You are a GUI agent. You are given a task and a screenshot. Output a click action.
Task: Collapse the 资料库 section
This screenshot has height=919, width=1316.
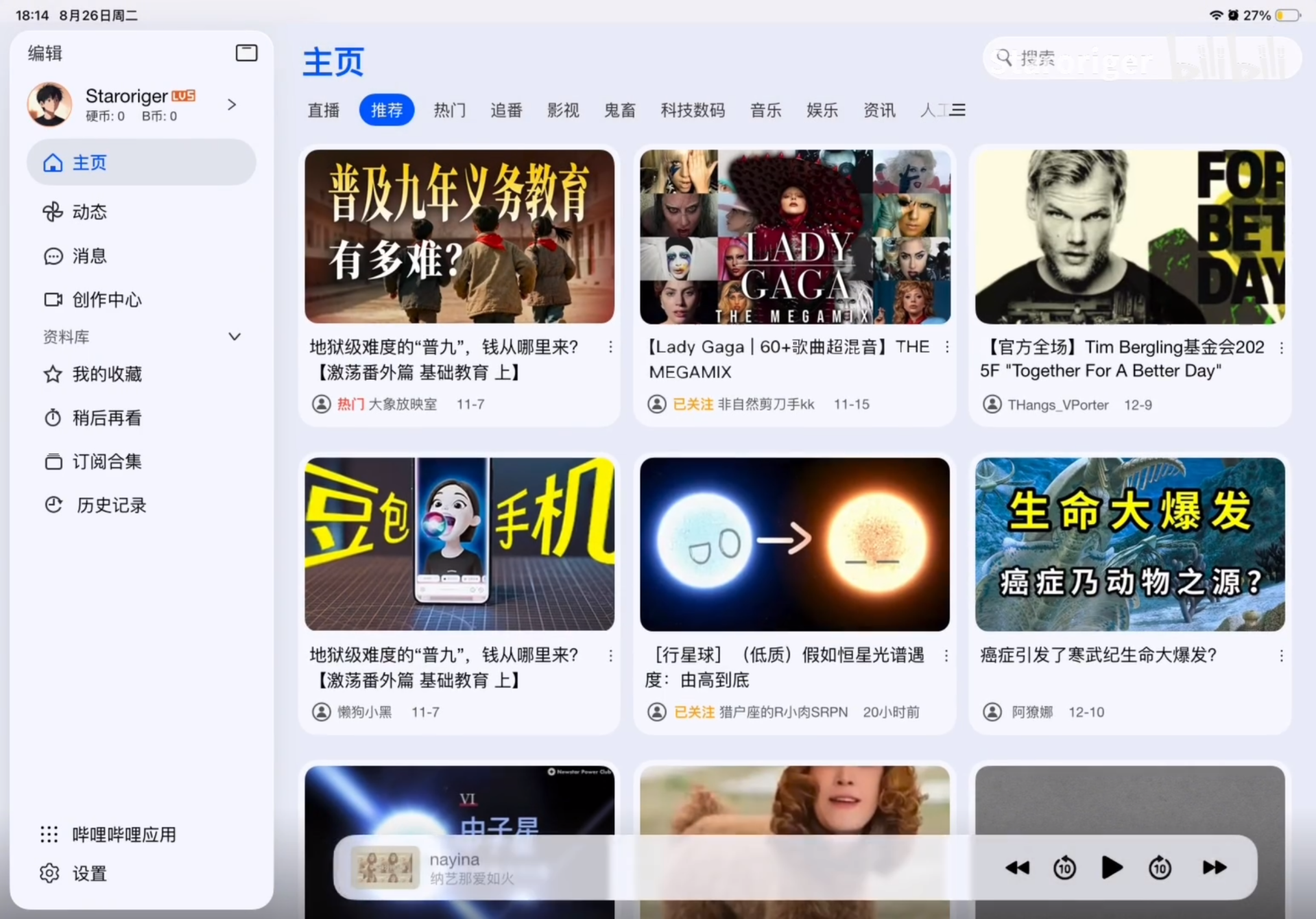pos(235,336)
